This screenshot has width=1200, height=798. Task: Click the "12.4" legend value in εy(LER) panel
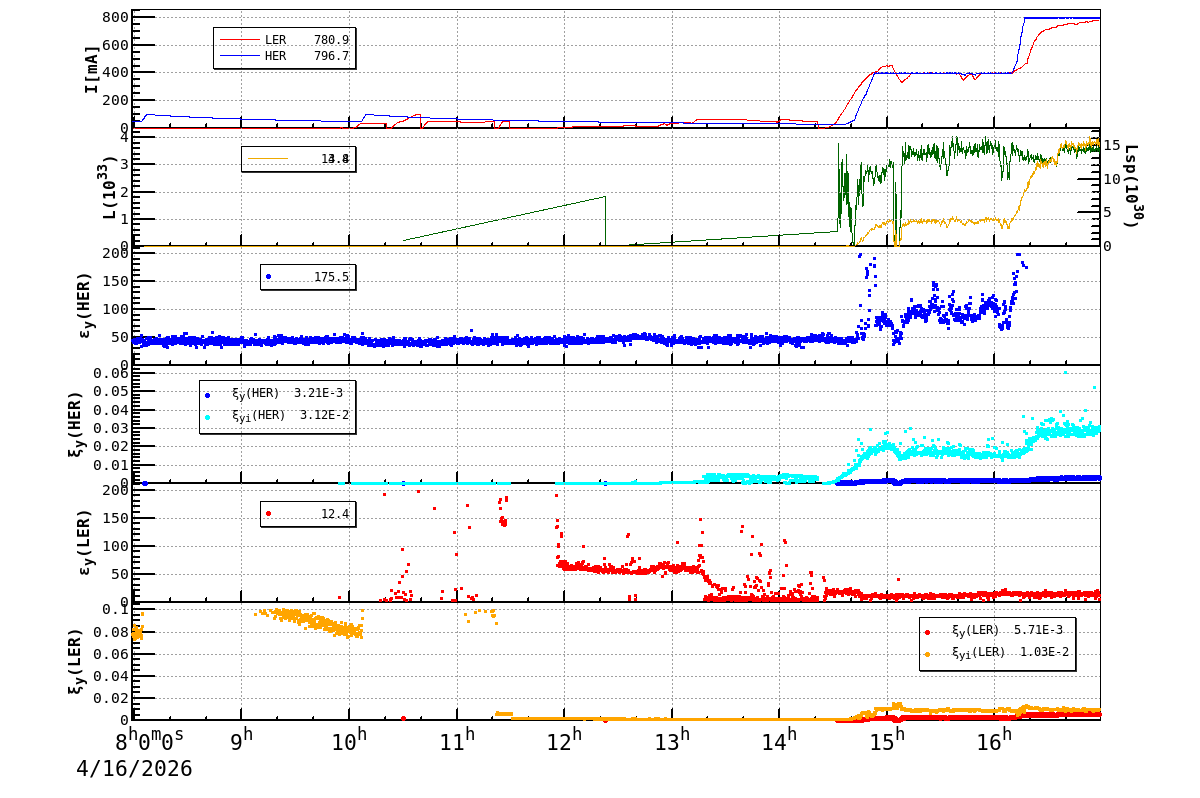335,514
